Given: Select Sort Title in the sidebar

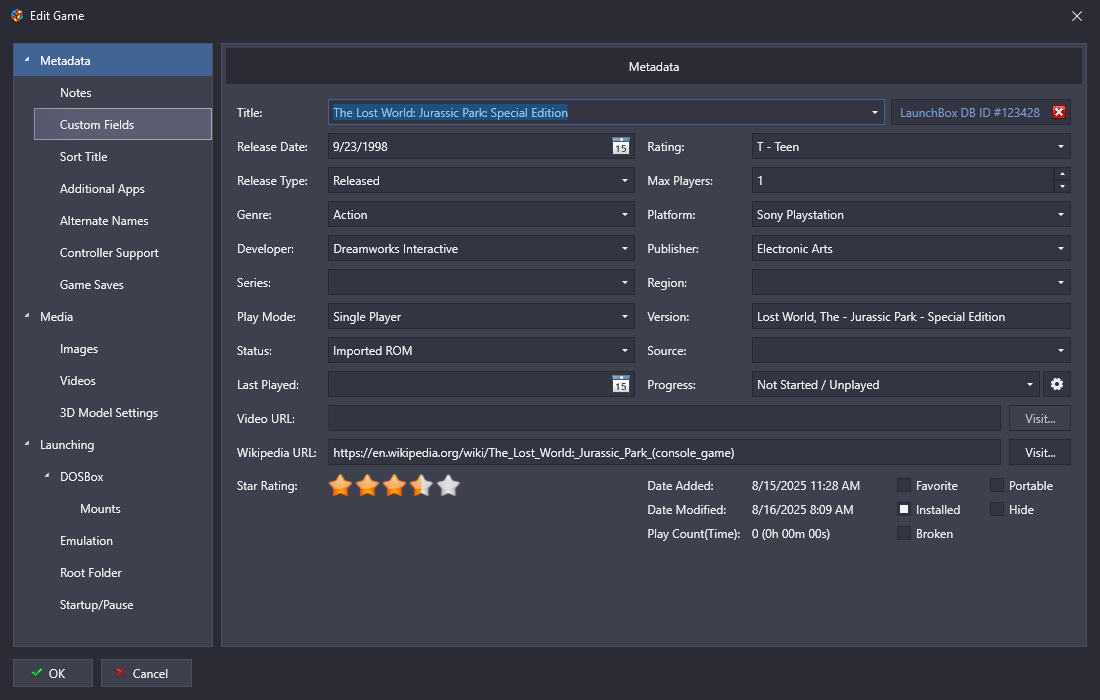Looking at the screenshot, I should (x=83, y=156).
